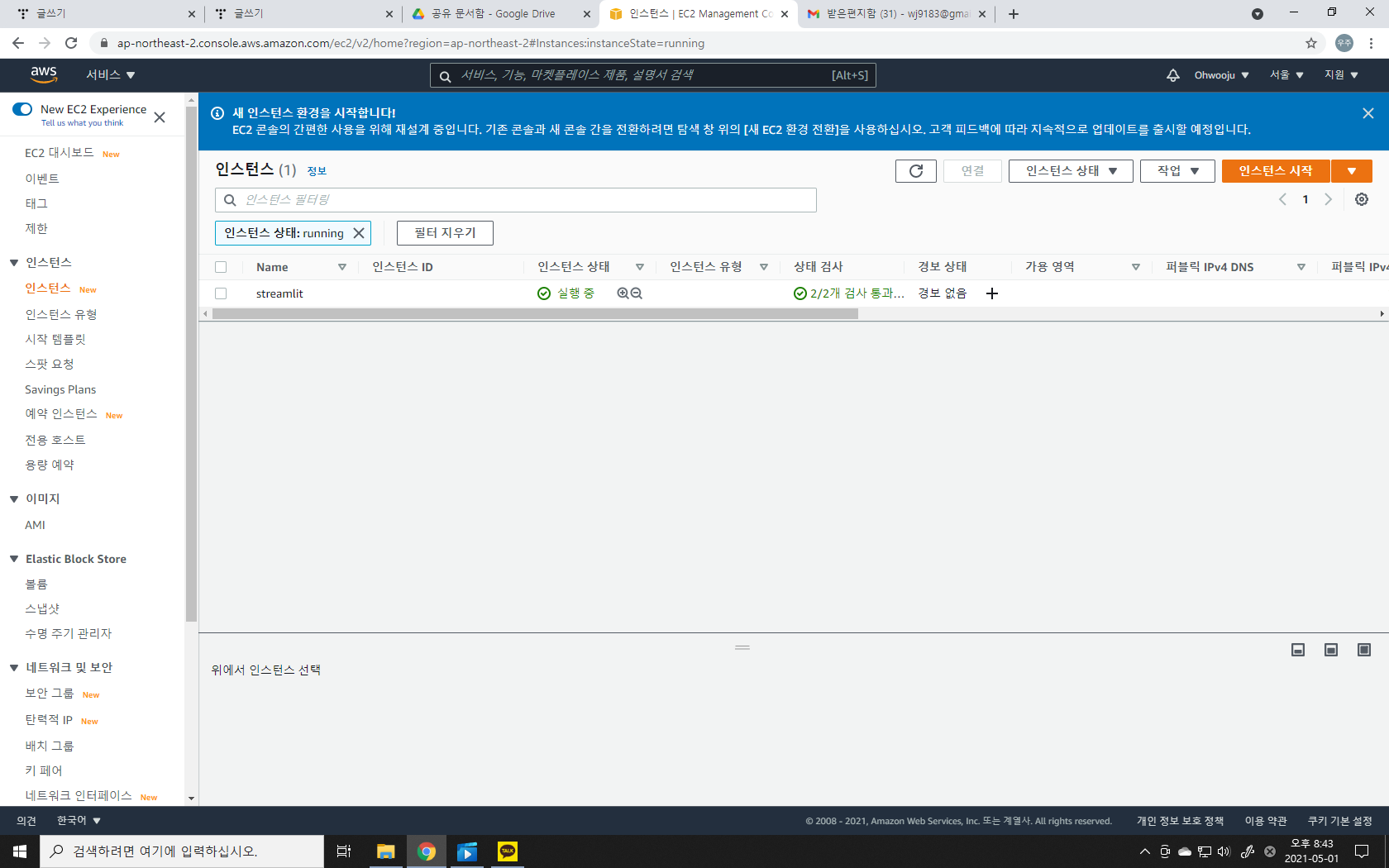Click the 정보 info link
This screenshot has height=868, width=1389.
pos(317,171)
